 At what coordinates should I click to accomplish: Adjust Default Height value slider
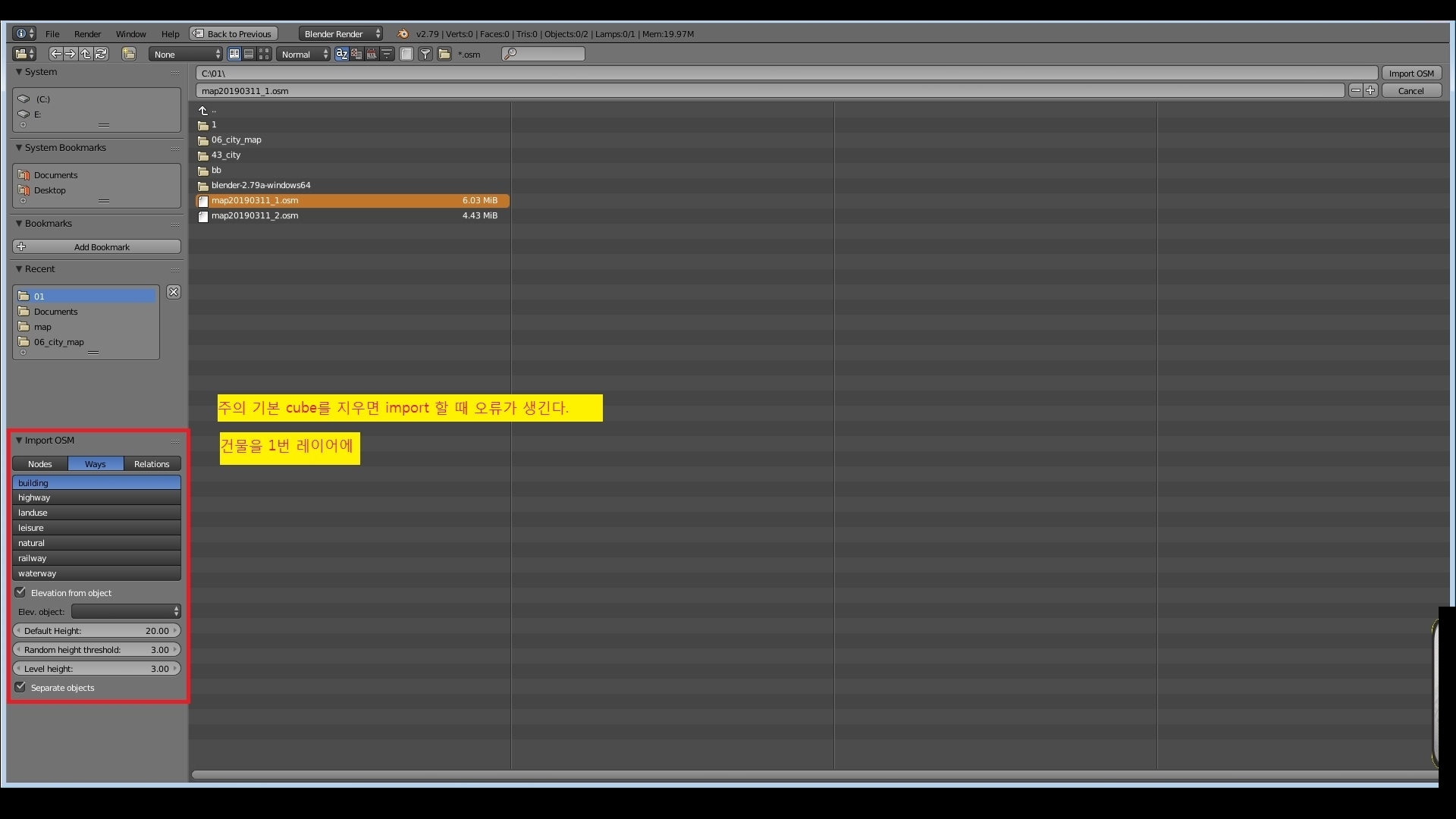click(96, 630)
